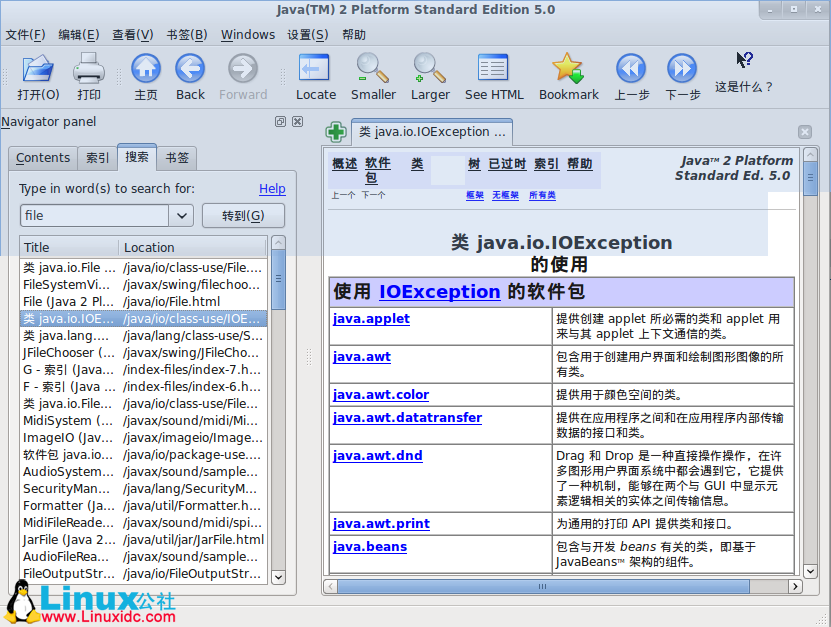
Task: Open the java.beans package link
Action: [x=370, y=546]
